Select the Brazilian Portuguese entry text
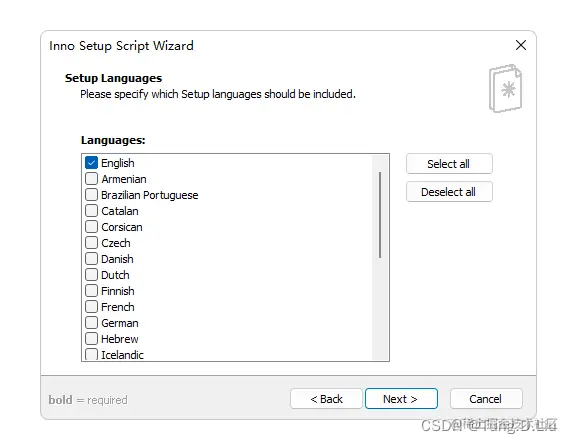The height and width of the screenshot is (444, 571). (x=150, y=195)
